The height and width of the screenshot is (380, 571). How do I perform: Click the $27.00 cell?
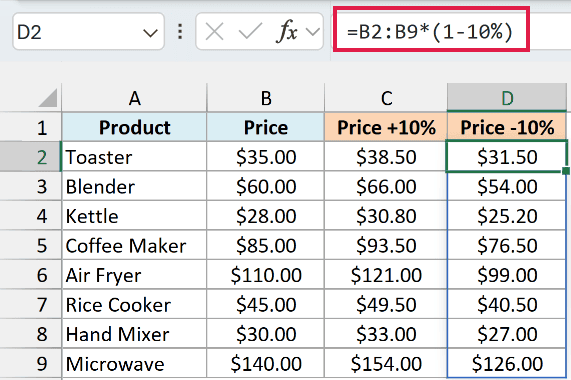507,334
